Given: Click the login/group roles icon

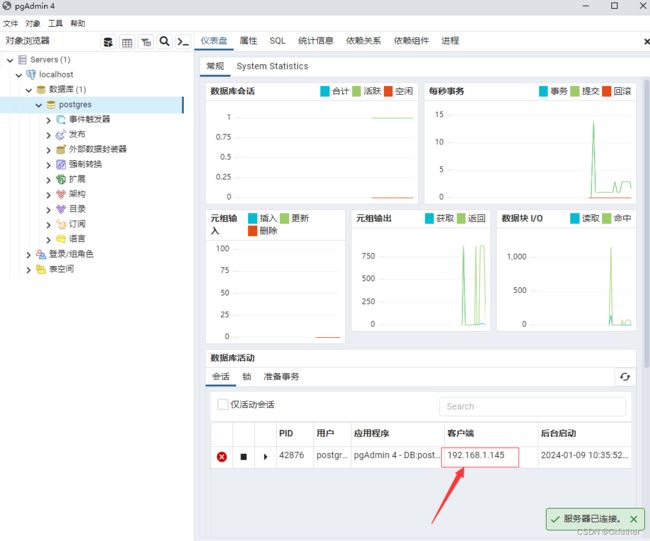Looking at the screenshot, I should tap(41, 254).
